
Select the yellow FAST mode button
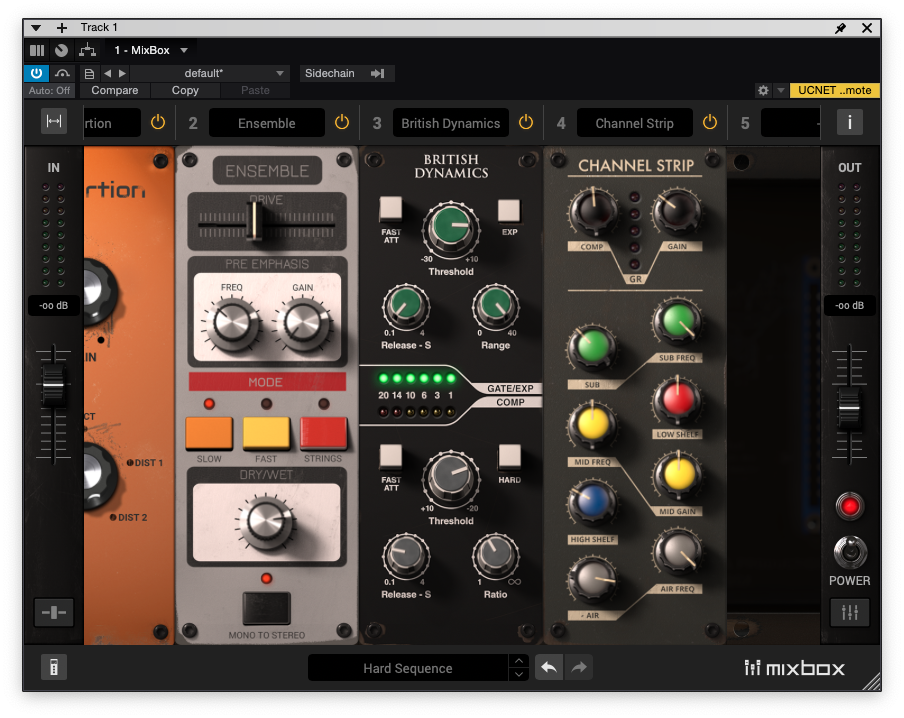click(266, 433)
